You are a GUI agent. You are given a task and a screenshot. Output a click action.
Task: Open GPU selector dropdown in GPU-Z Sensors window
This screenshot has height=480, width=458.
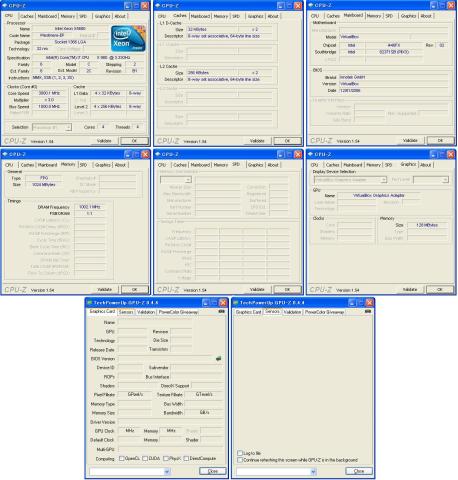[276, 471]
